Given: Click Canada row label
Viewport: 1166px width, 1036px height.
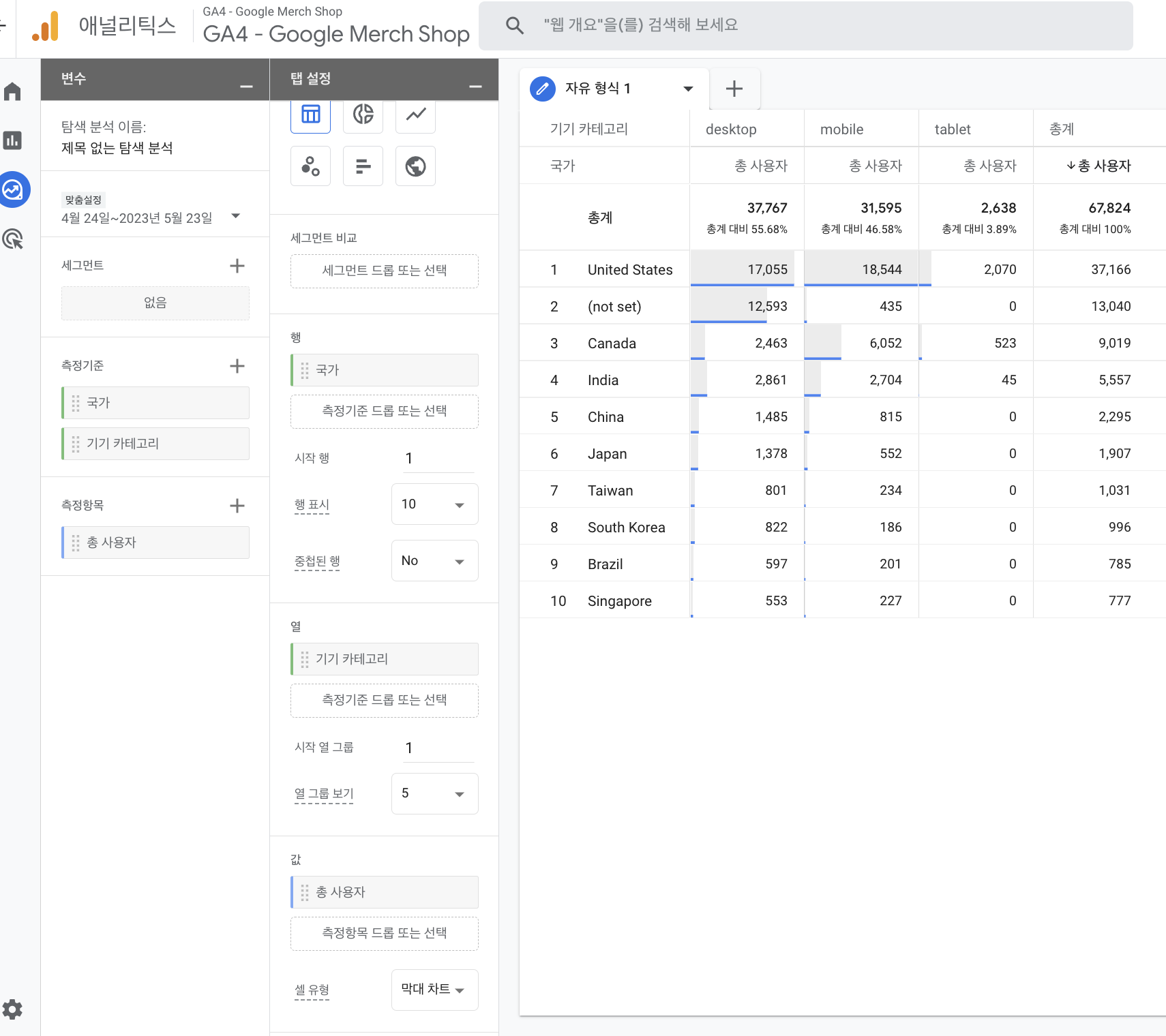Looking at the screenshot, I should [612, 344].
